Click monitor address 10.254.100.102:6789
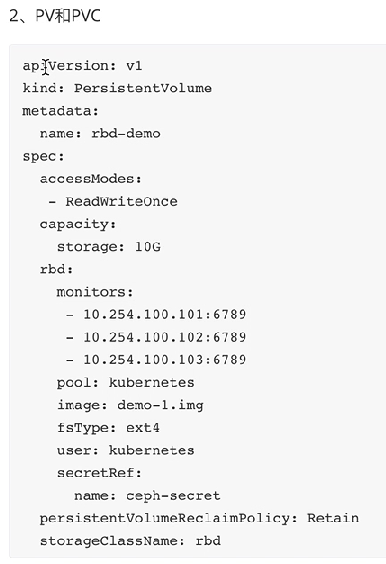386x564 pixels. [165, 337]
